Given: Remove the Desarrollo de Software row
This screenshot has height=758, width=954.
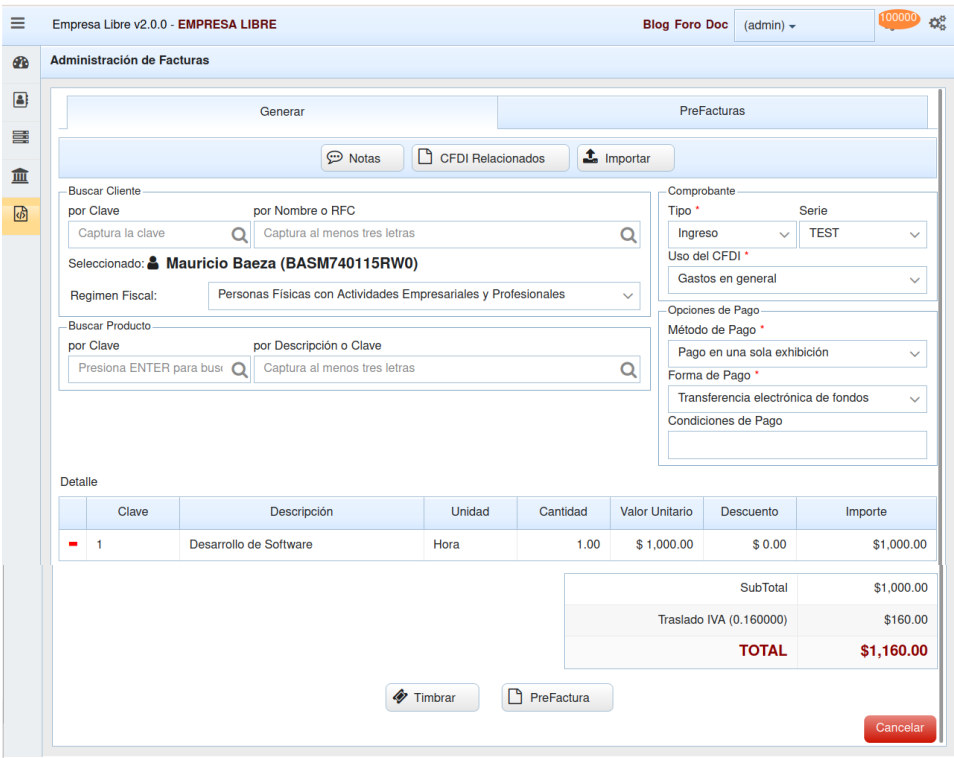Looking at the screenshot, I should point(73,545).
